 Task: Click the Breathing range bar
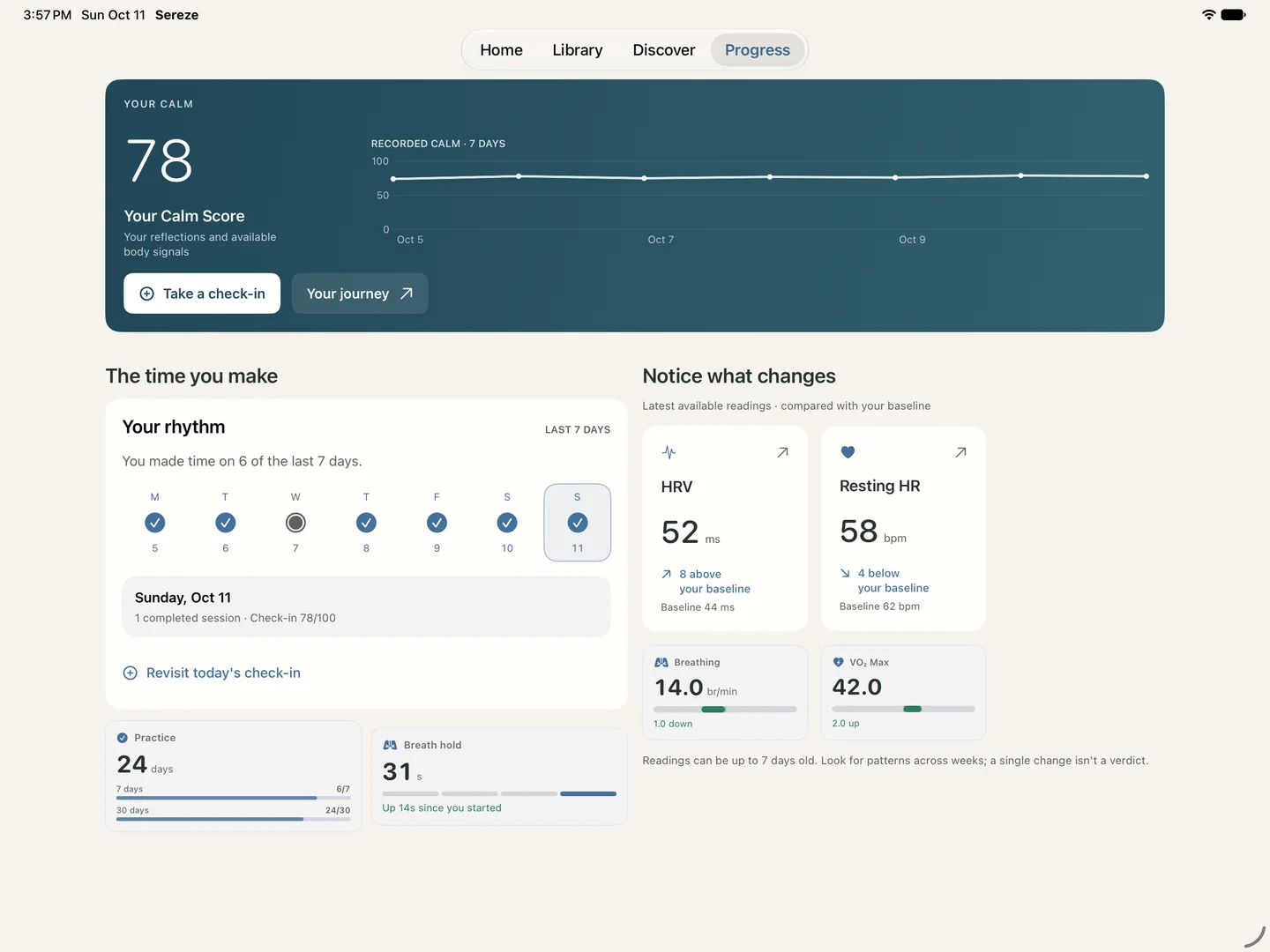(725, 710)
